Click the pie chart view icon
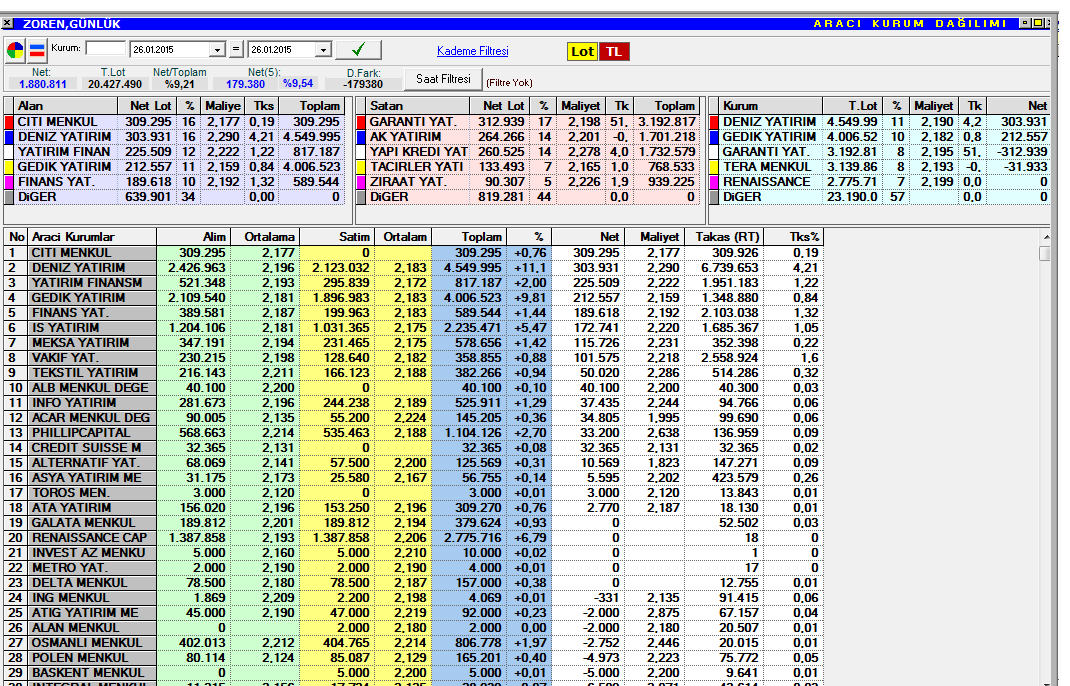 (15, 50)
